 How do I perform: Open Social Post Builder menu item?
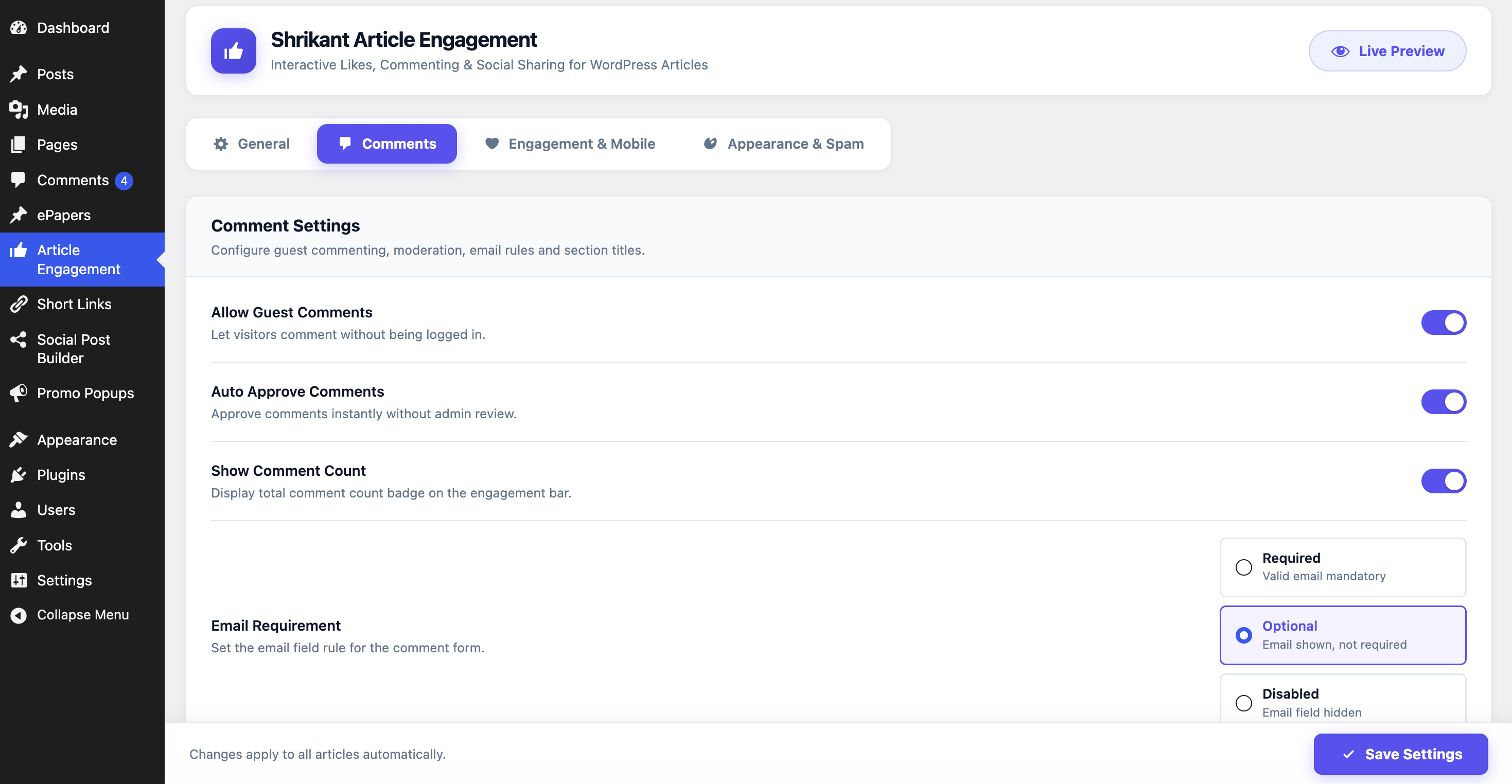tap(82, 349)
